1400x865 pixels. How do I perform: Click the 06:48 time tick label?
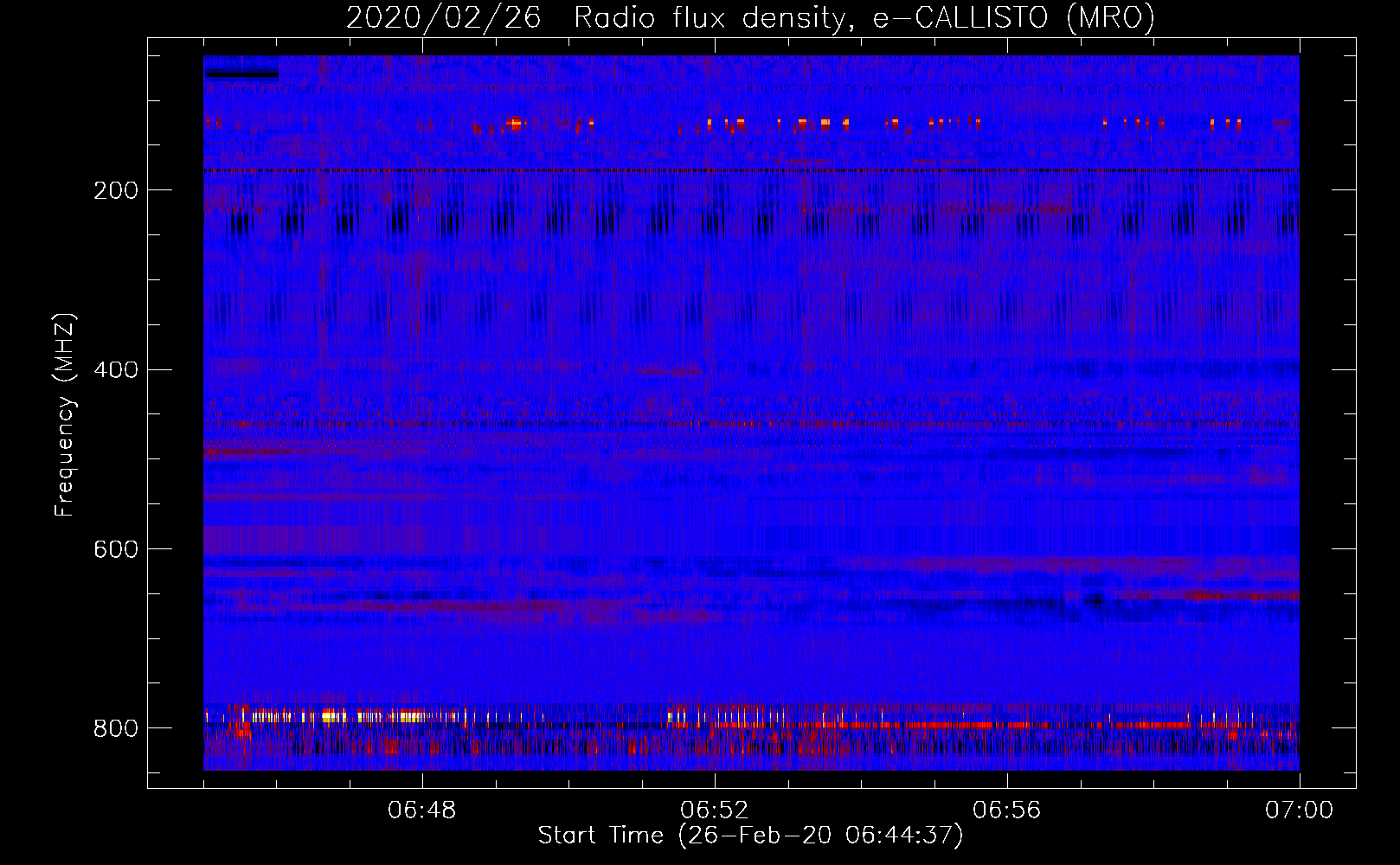422,811
